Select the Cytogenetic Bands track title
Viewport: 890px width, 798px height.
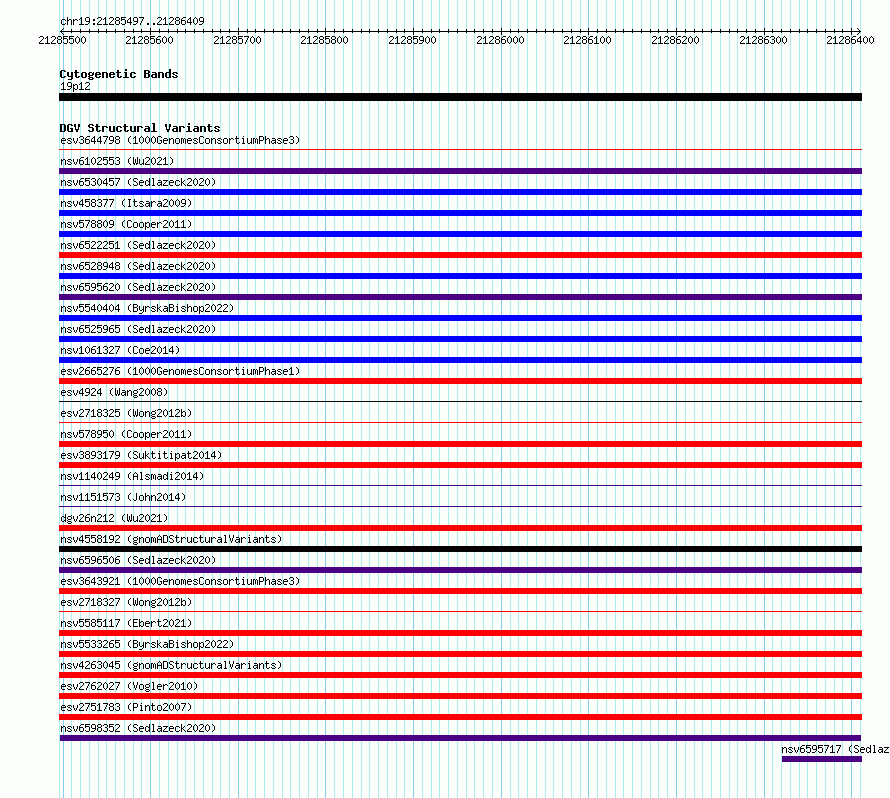click(x=119, y=74)
